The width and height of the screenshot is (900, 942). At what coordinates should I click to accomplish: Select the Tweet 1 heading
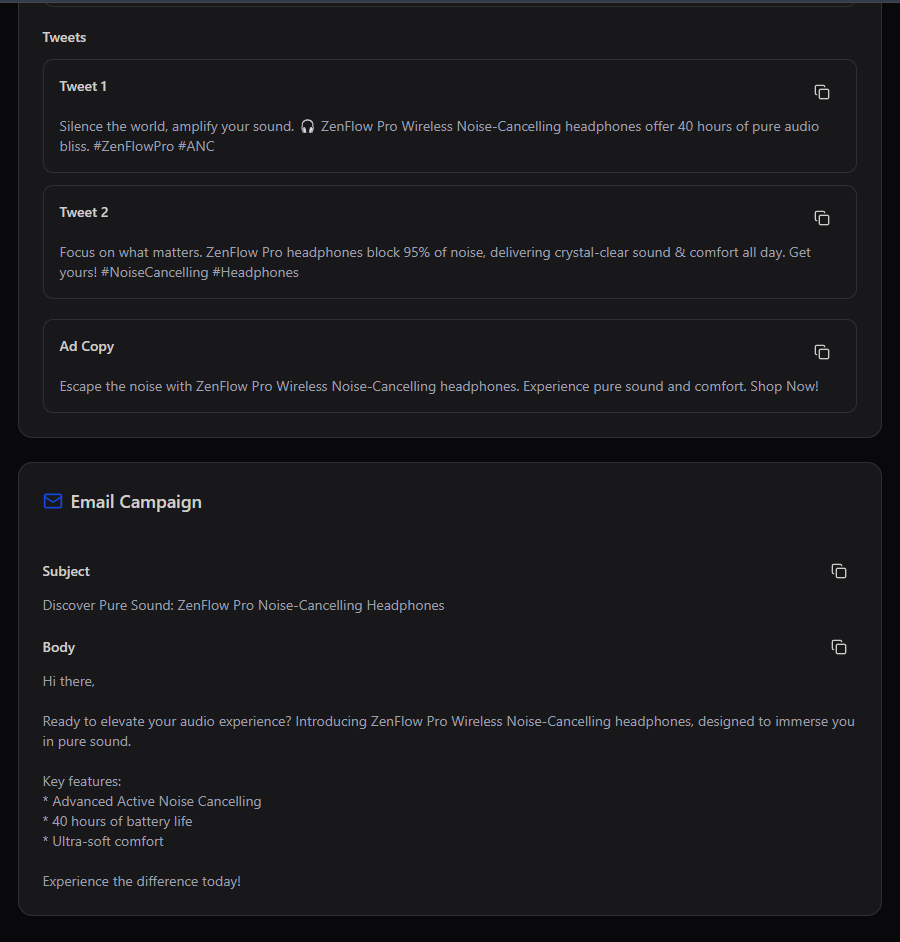tap(83, 87)
